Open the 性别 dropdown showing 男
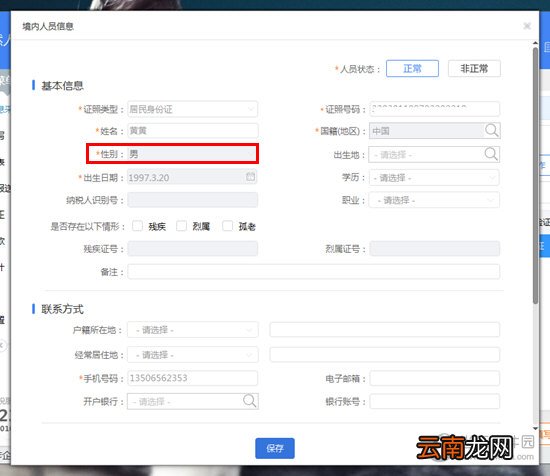Image resolution: width=550 pixels, height=476 pixels. pyautogui.click(x=193, y=154)
